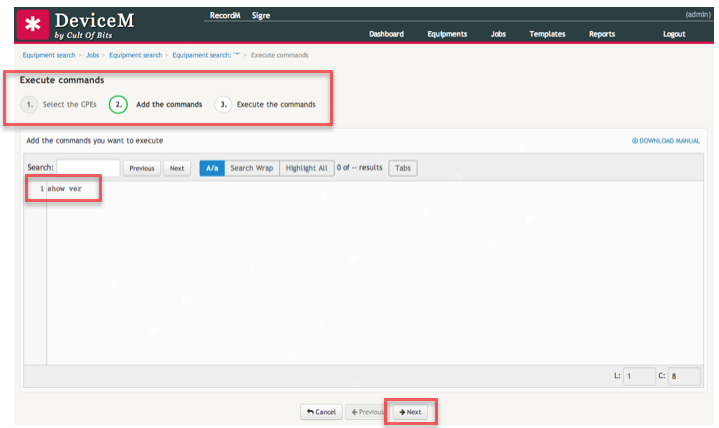719x428 pixels.
Task: Switch to the Sigre app tab
Action: (260, 16)
